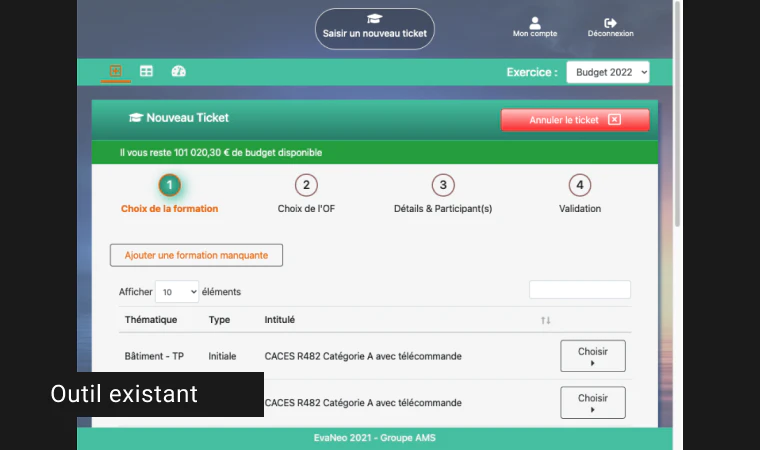Viewport: 760px width, 450px height.
Task: Sort by 'Thématique' column header
Action: (151, 320)
